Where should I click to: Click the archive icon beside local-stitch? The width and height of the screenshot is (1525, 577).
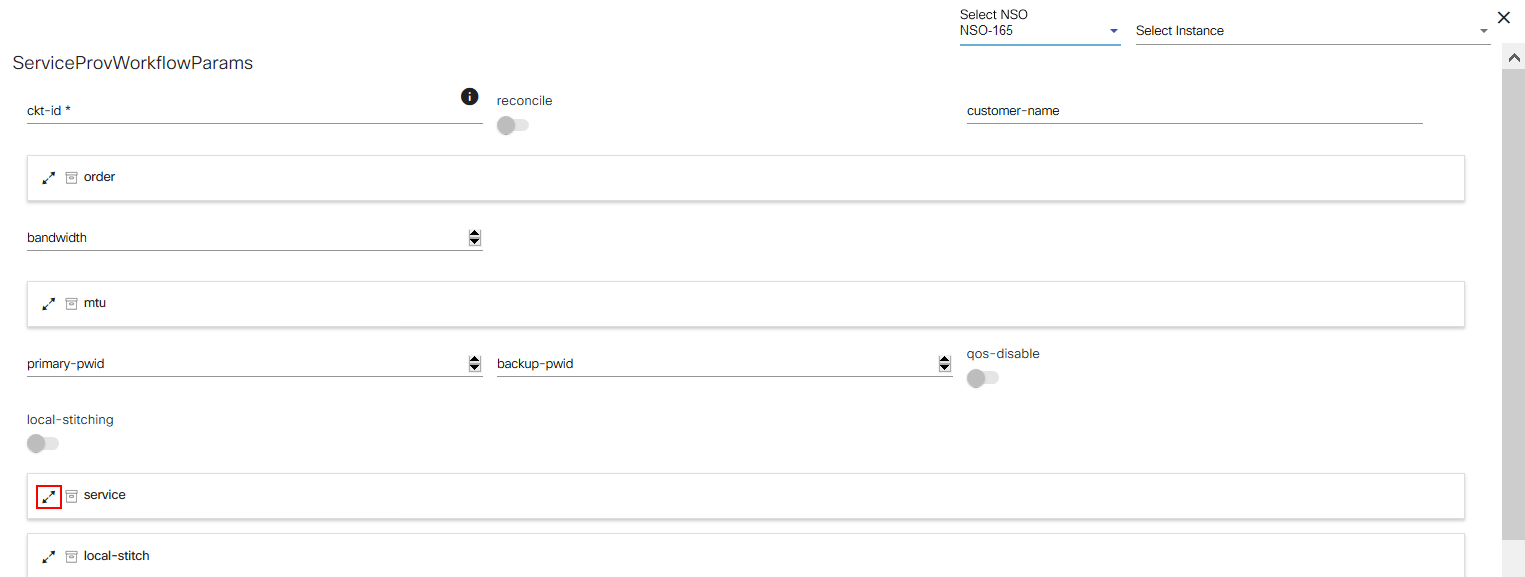tap(71, 556)
